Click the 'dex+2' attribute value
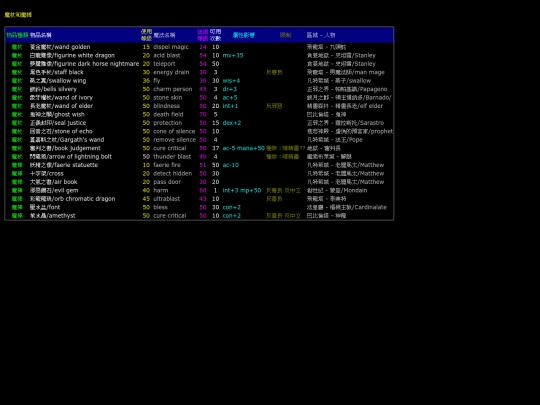 (x=232, y=123)
